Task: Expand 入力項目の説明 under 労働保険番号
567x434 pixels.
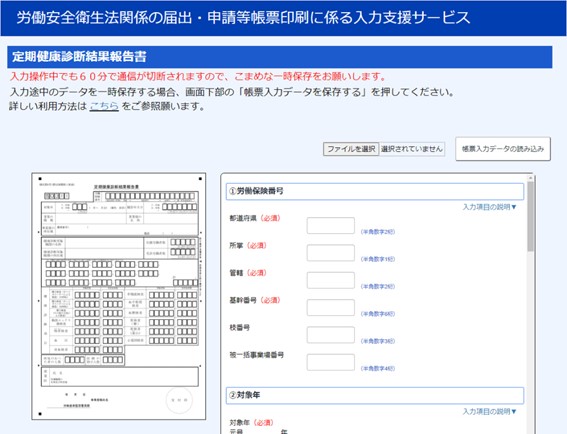Action: [x=490, y=207]
